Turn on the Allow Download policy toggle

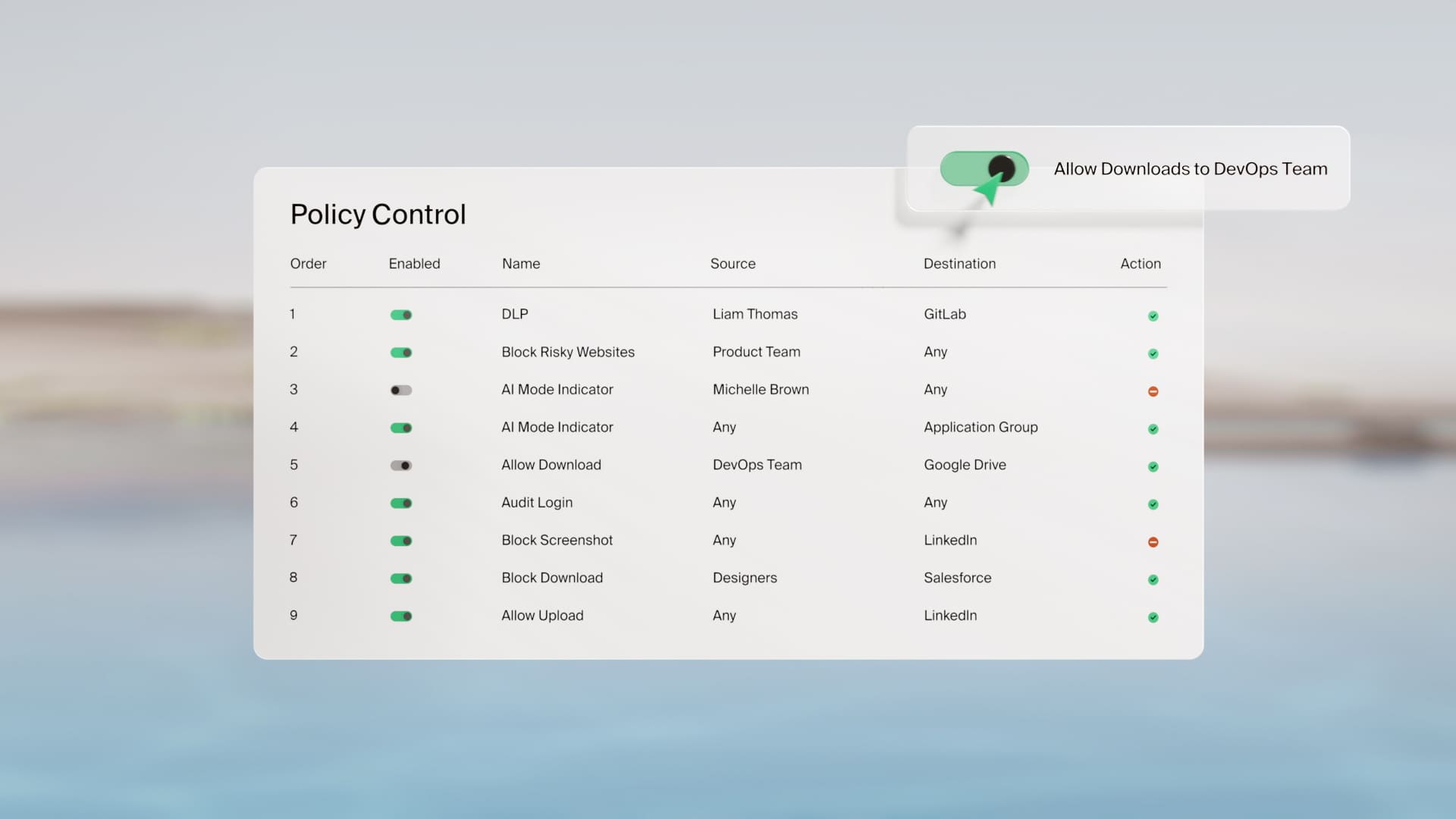pos(401,466)
